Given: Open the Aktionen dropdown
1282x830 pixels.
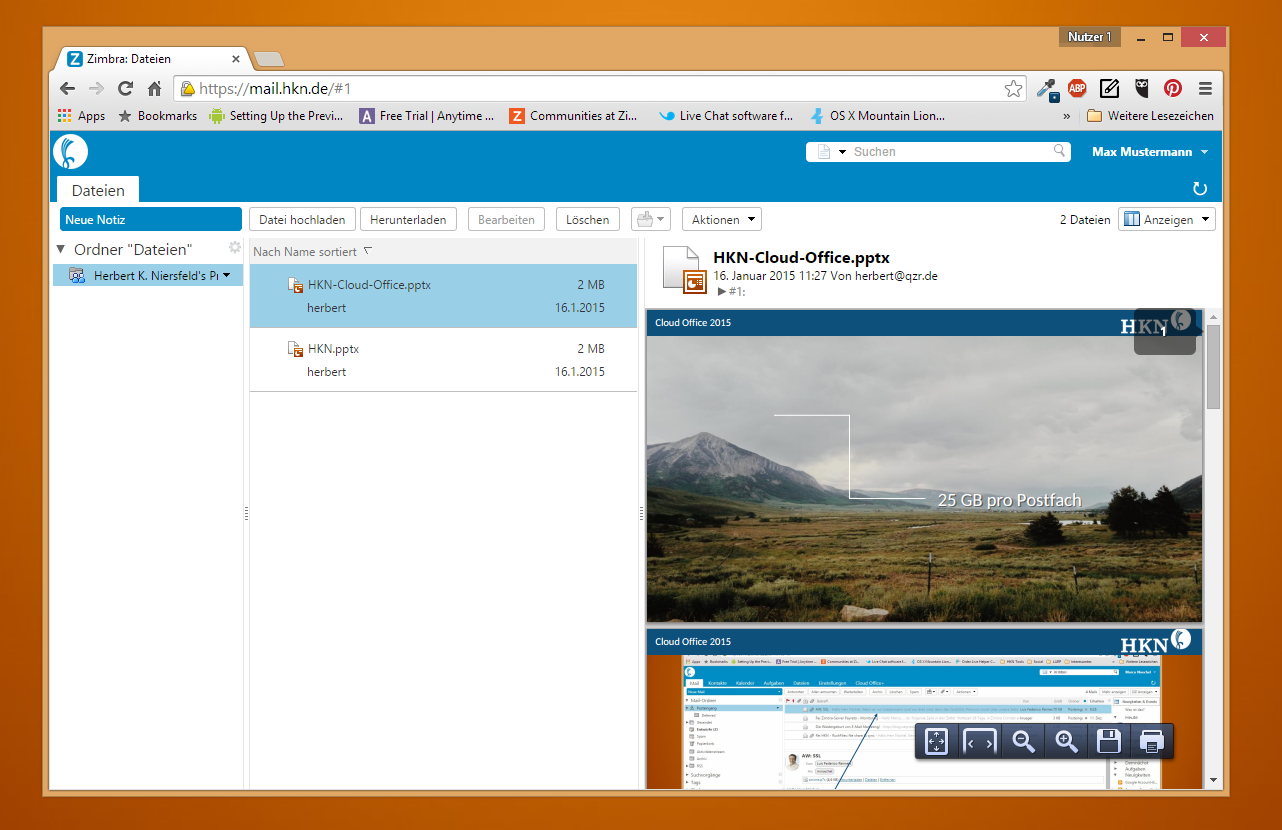Looking at the screenshot, I should (721, 219).
